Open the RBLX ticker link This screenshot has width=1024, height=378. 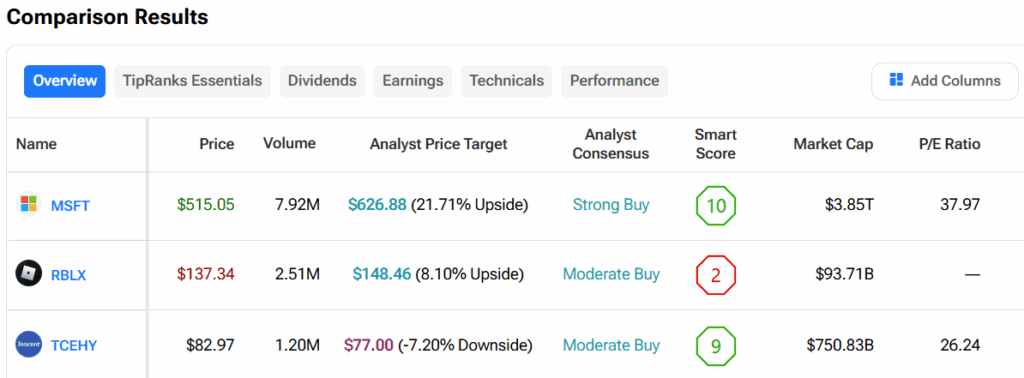pos(69,275)
